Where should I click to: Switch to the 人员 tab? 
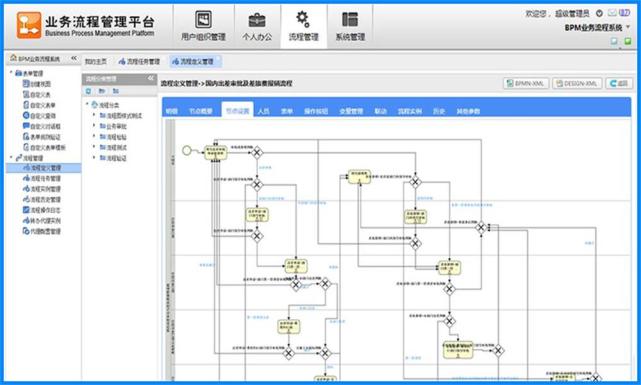click(x=264, y=111)
